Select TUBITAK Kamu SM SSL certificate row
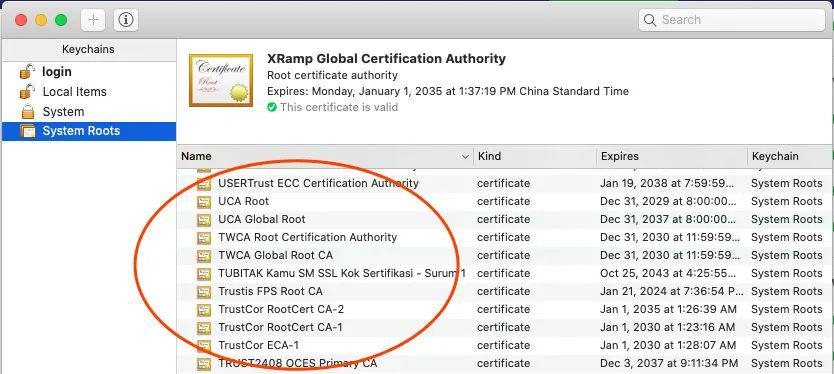The height and width of the screenshot is (374, 834). tap(505, 273)
